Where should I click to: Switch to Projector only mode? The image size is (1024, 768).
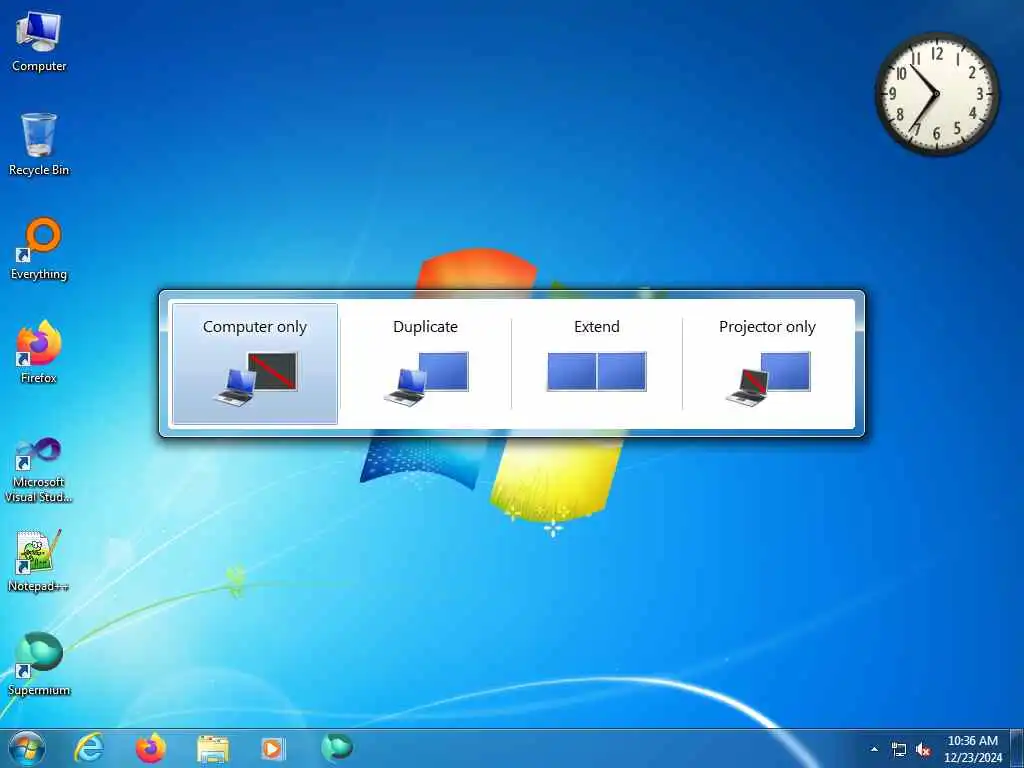click(x=767, y=364)
